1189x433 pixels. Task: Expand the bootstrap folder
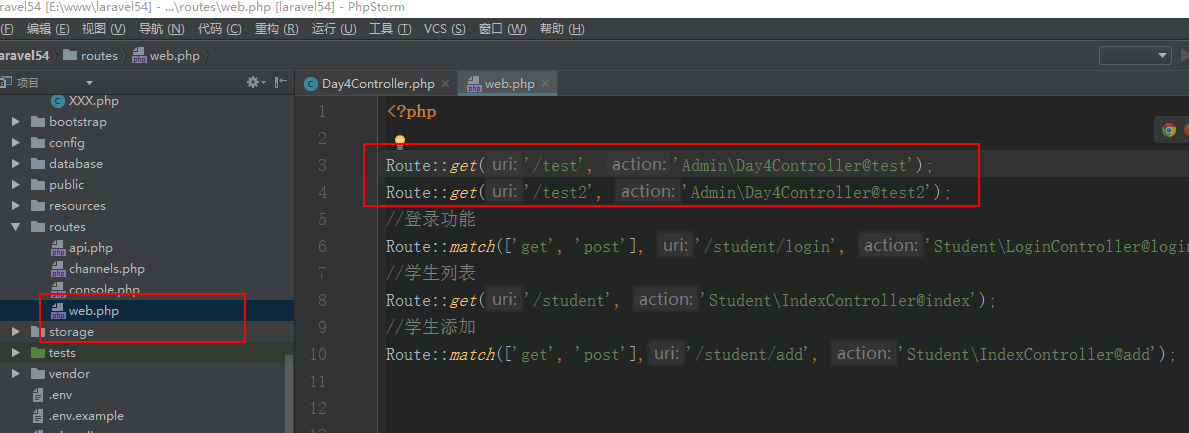[15, 122]
